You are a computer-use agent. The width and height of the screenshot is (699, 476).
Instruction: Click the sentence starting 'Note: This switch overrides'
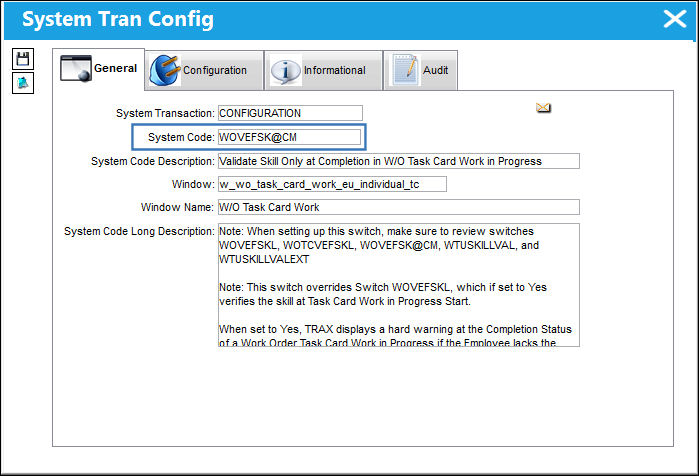tap(382, 294)
